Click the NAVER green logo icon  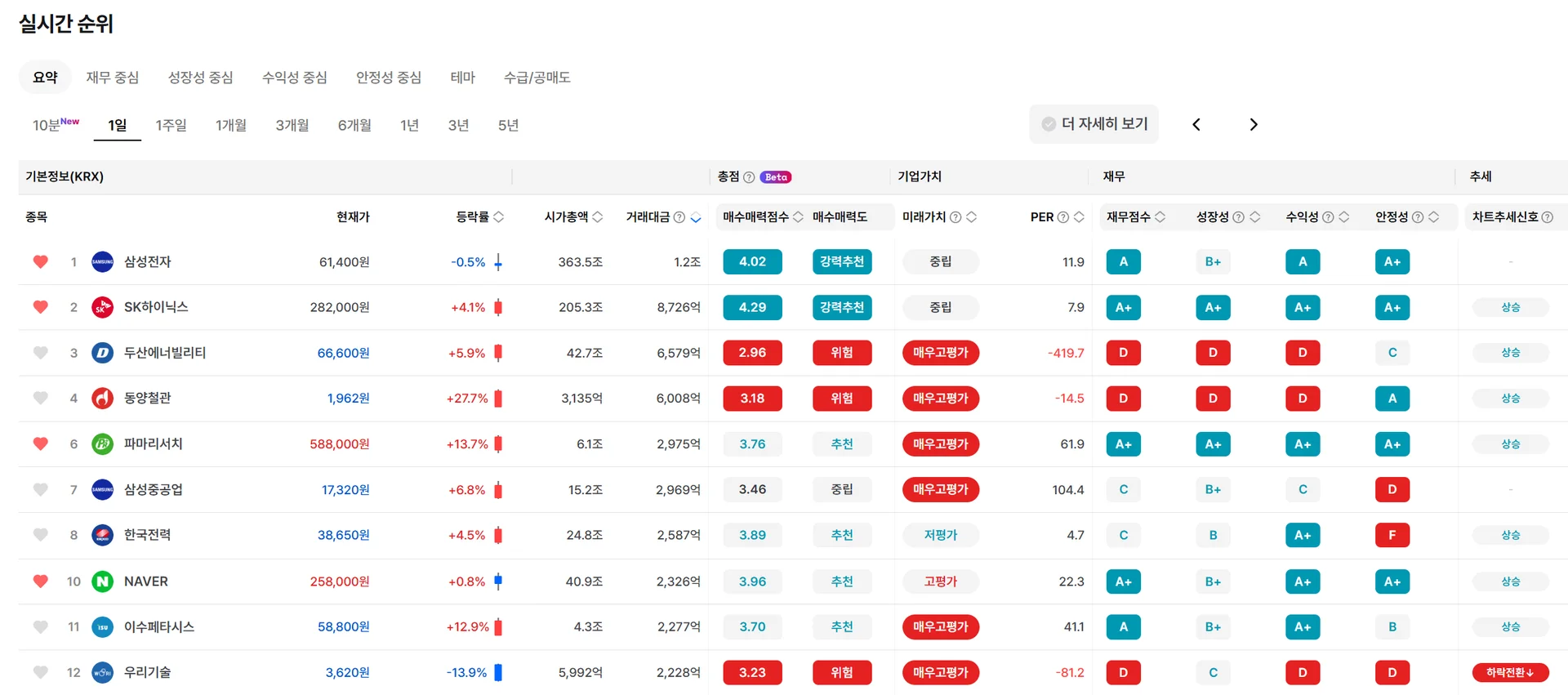click(x=102, y=581)
